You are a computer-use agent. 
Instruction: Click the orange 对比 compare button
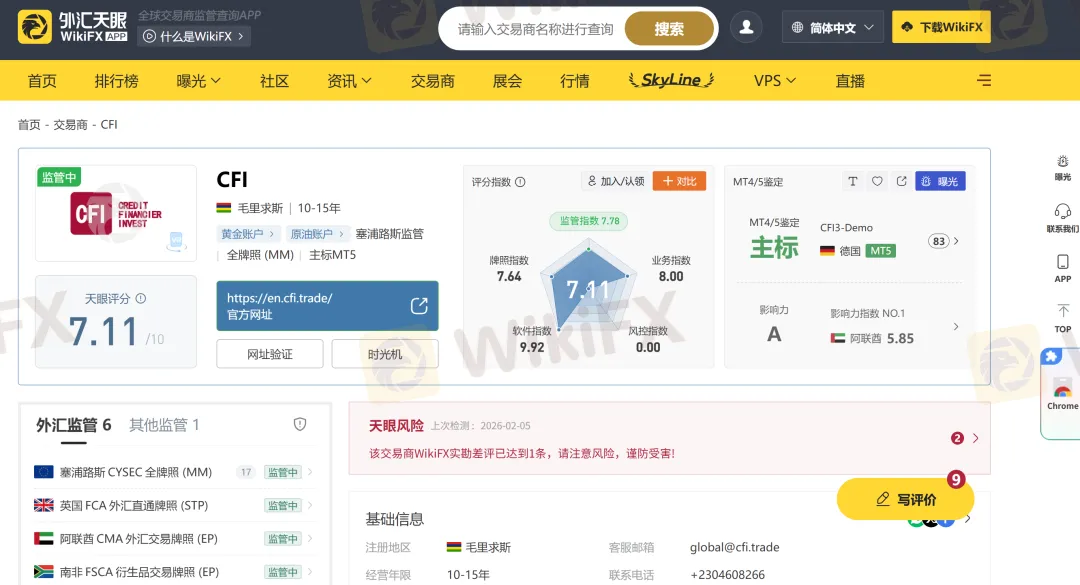coord(679,181)
